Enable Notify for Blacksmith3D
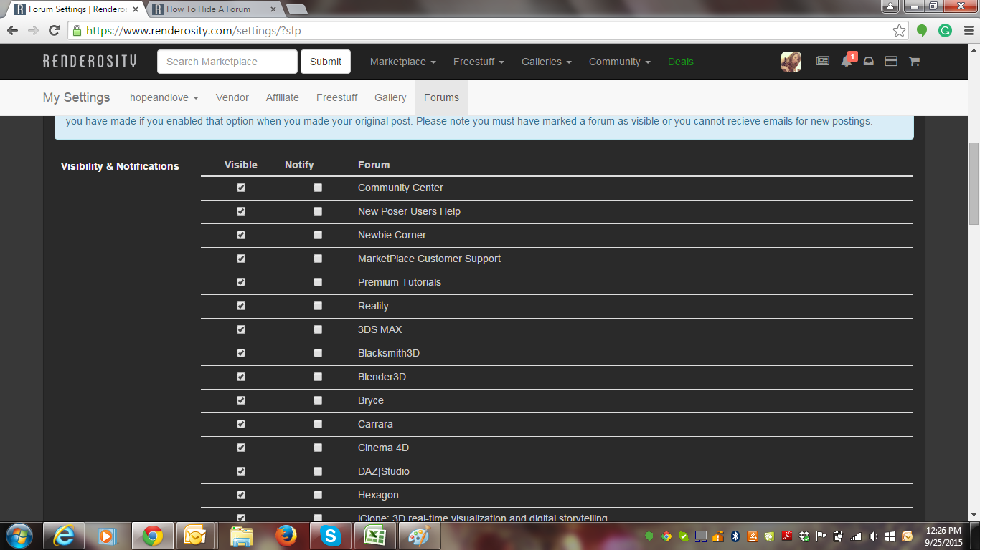Screen dimensions: 985x558 (319, 355)
